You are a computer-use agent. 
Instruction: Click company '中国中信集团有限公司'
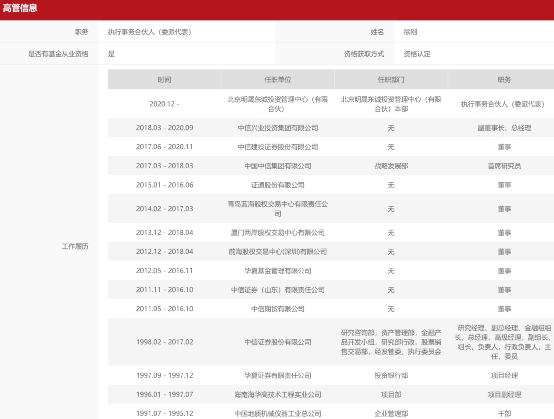click(x=278, y=166)
